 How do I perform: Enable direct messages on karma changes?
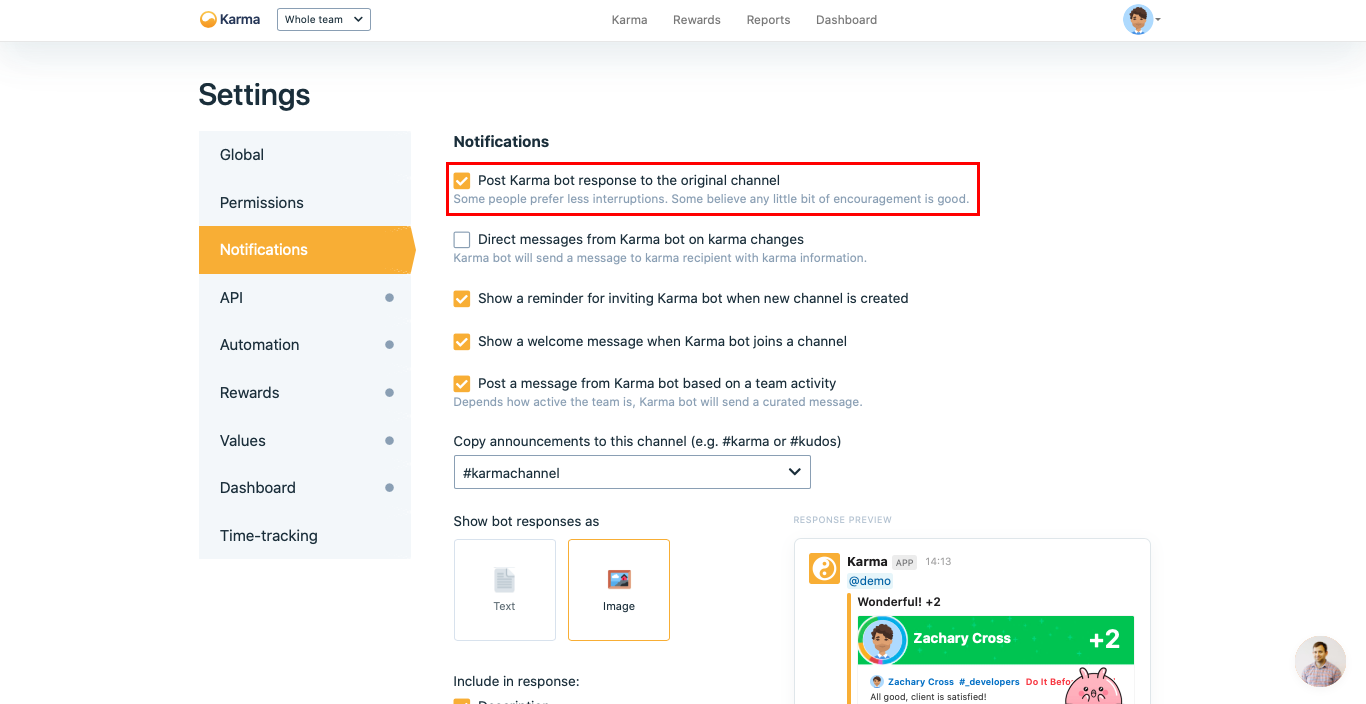(462, 240)
